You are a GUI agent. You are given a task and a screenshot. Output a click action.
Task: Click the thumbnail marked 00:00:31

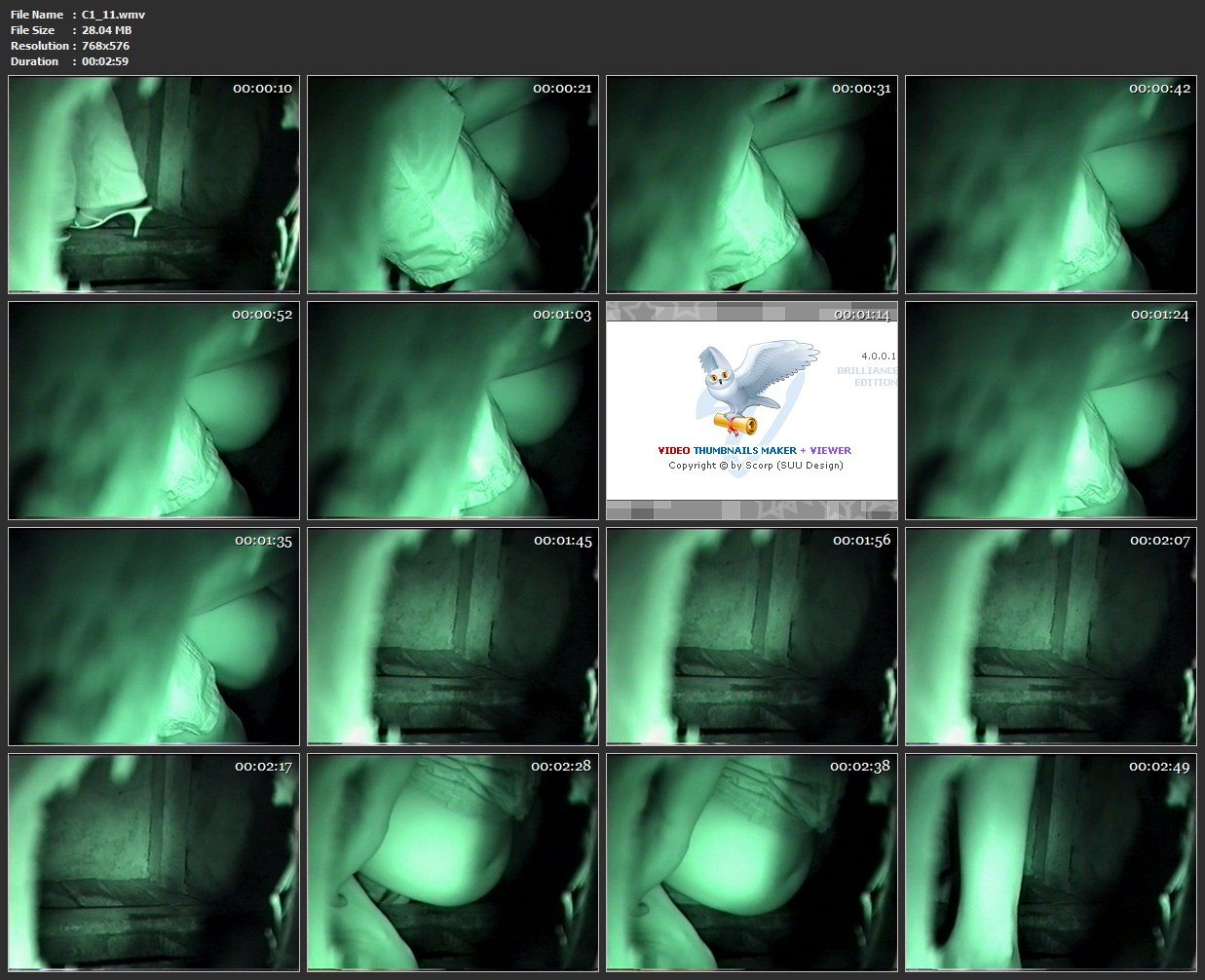[752, 184]
